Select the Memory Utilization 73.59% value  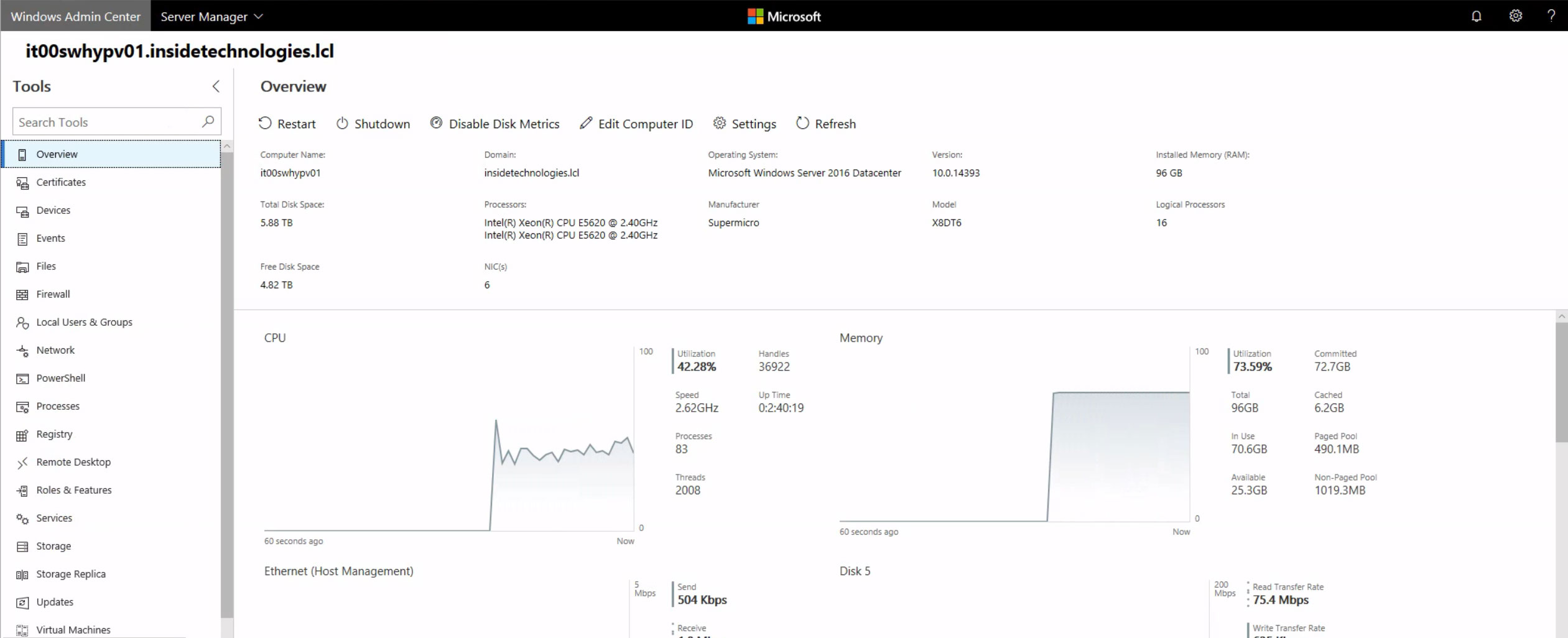(1252, 367)
